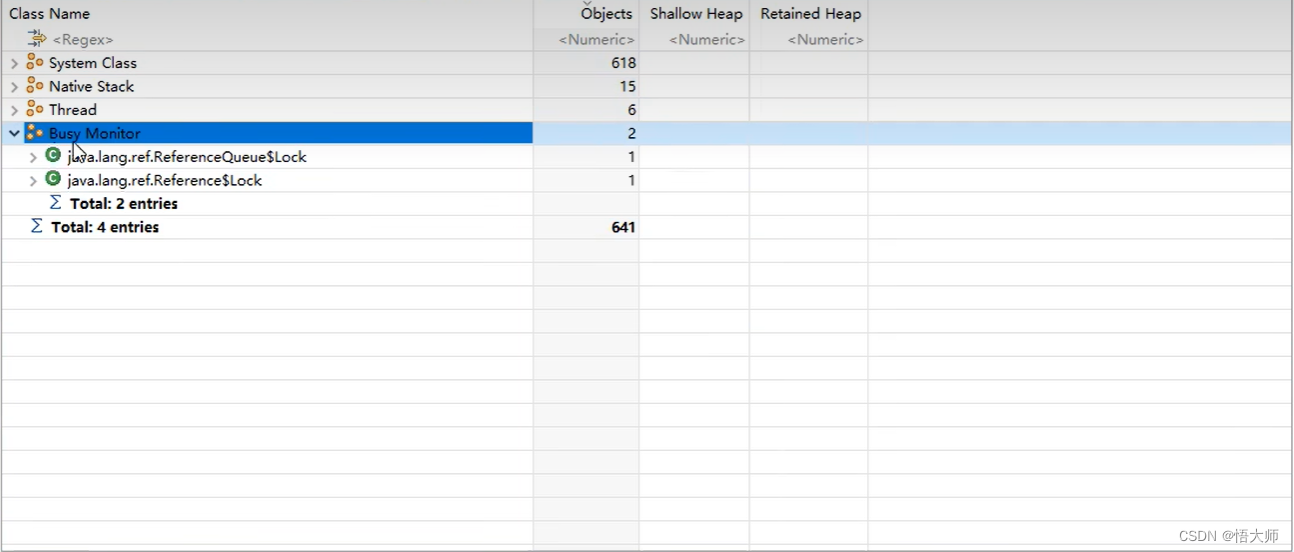Sort by the Shallow Heap column header
1294x552 pixels.
(x=696, y=14)
